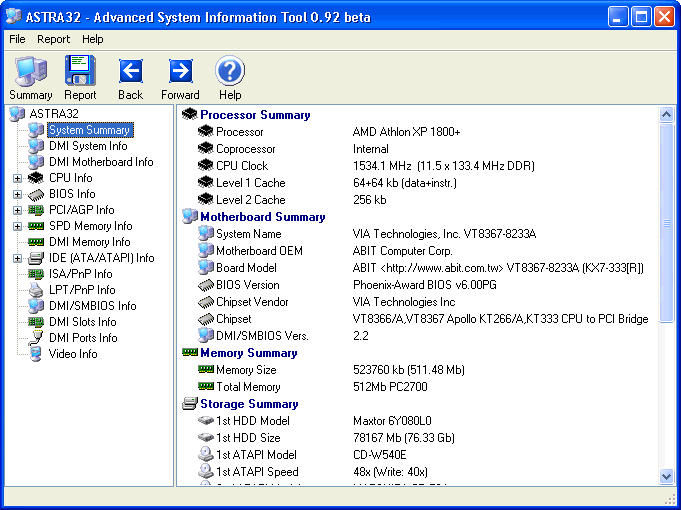
Task: Click the CPU Info chip icon
Action: tap(36, 178)
